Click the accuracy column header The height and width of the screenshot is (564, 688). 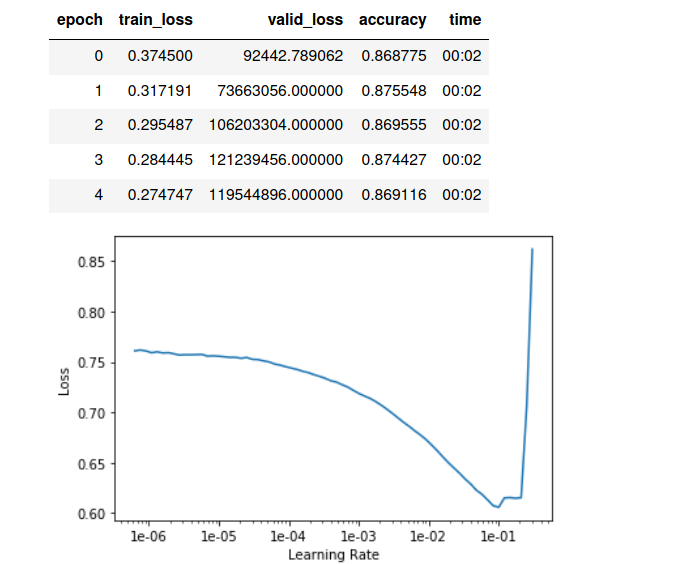(393, 20)
